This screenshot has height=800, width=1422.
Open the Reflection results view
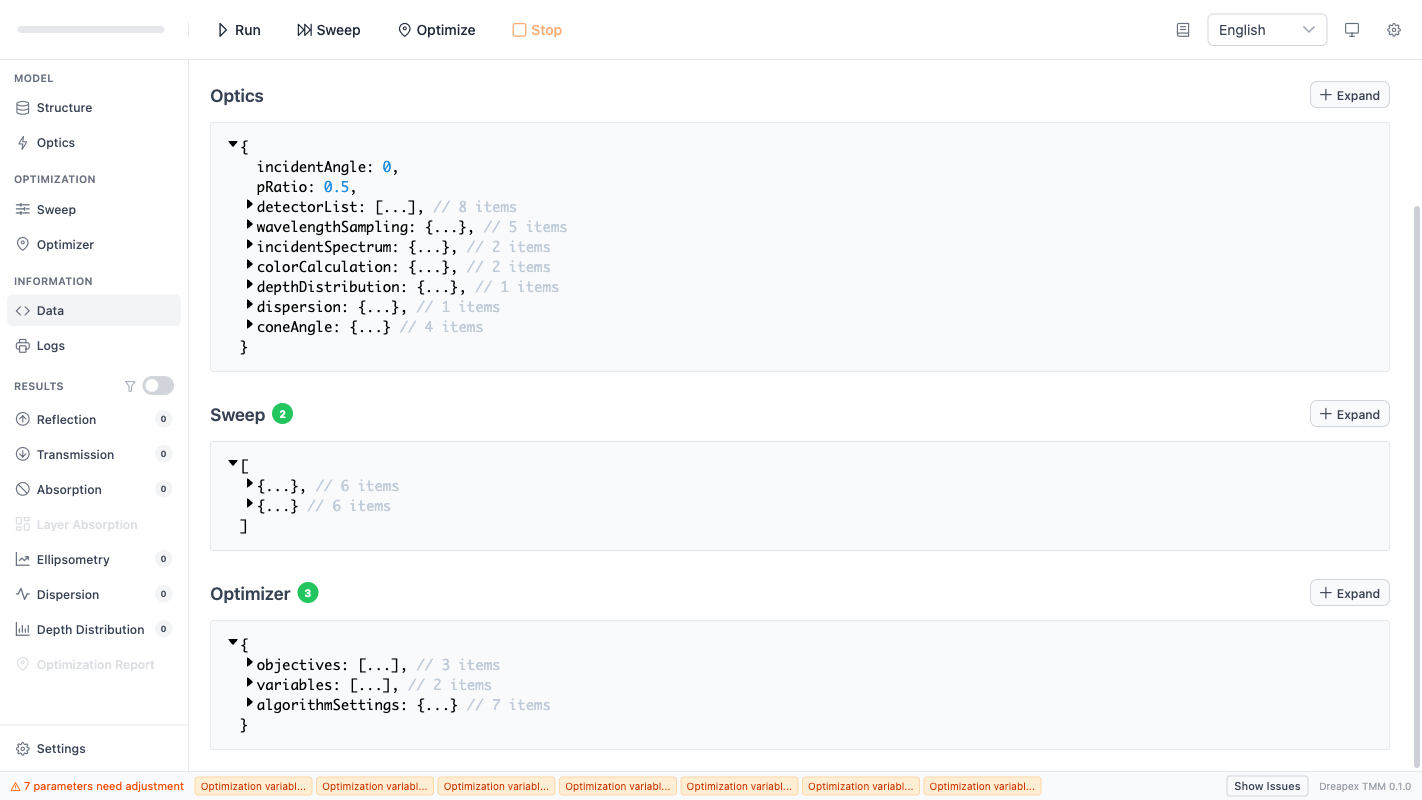pos(67,419)
